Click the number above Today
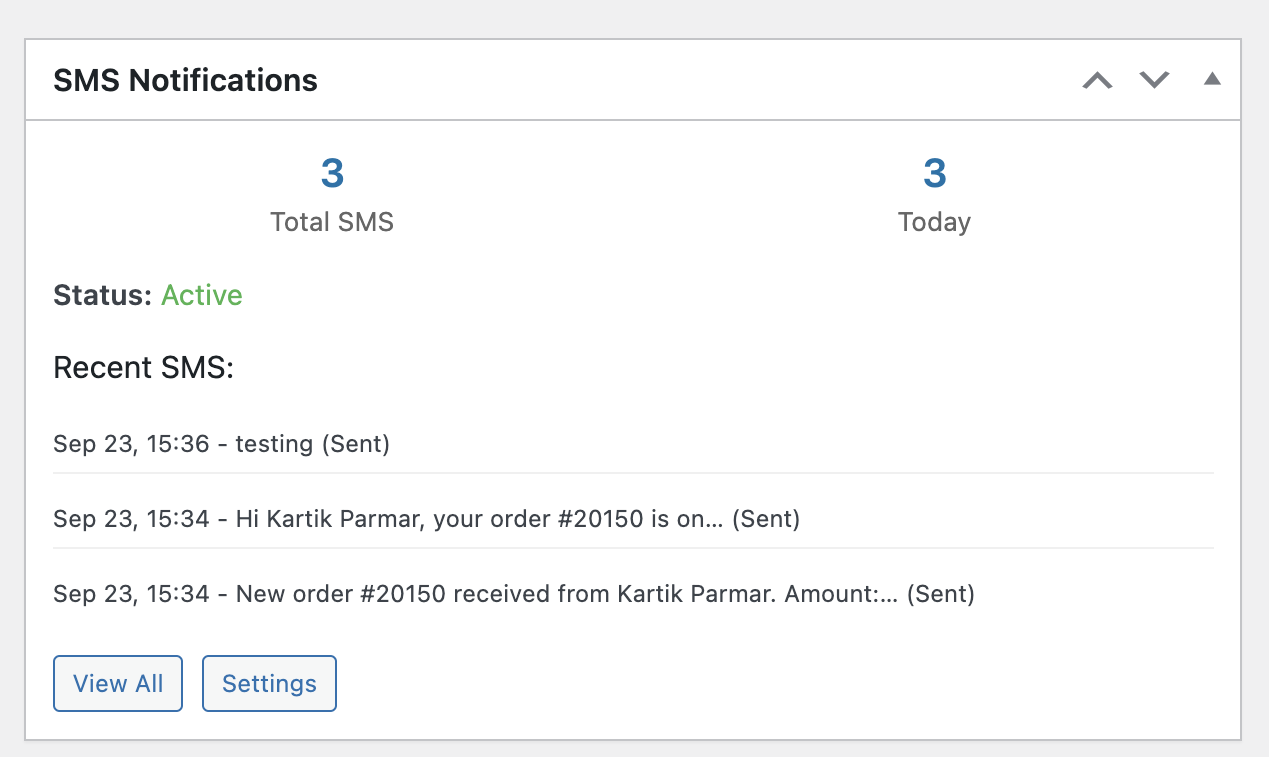The height and width of the screenshot is (757, 1269). pyautogui.click(x=934, y=174)
